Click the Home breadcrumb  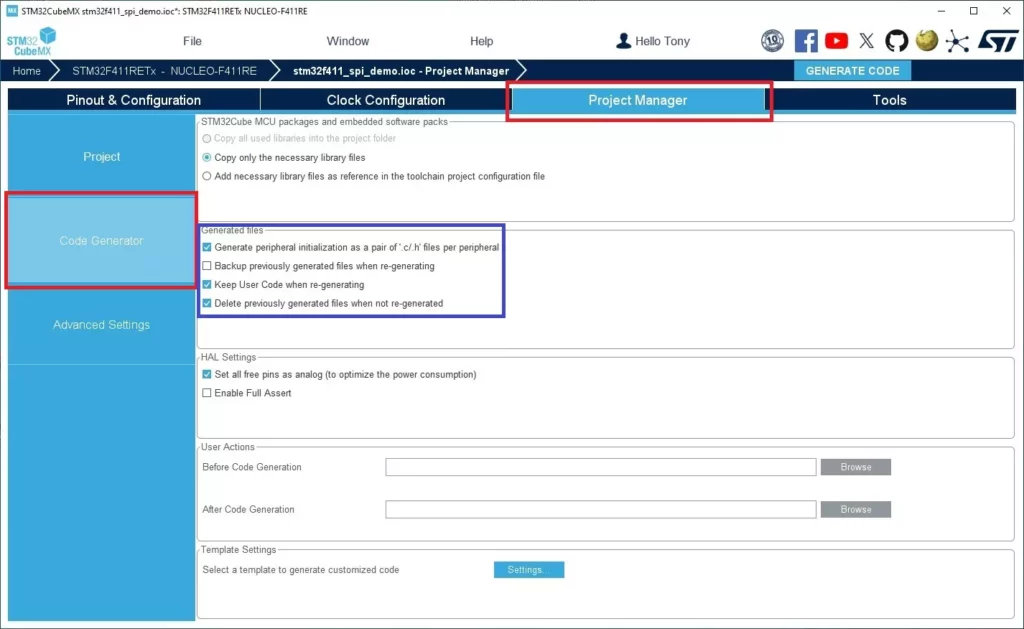27,71
